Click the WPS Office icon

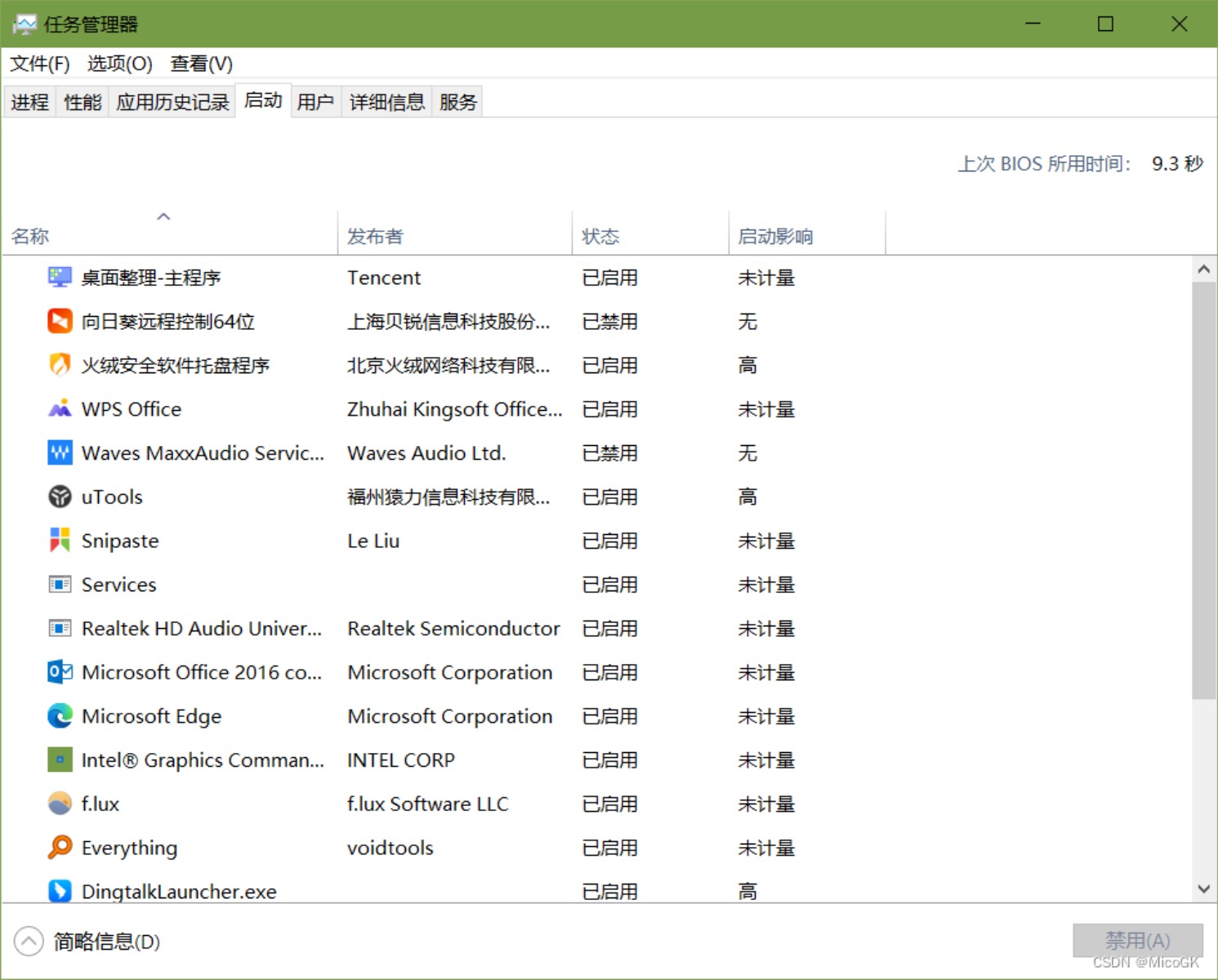(x=60, y=409)
